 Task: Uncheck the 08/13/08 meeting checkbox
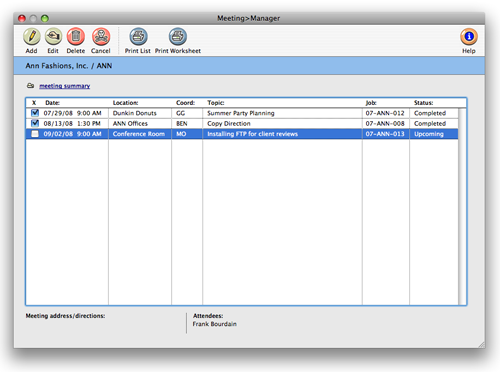(35, 123)
